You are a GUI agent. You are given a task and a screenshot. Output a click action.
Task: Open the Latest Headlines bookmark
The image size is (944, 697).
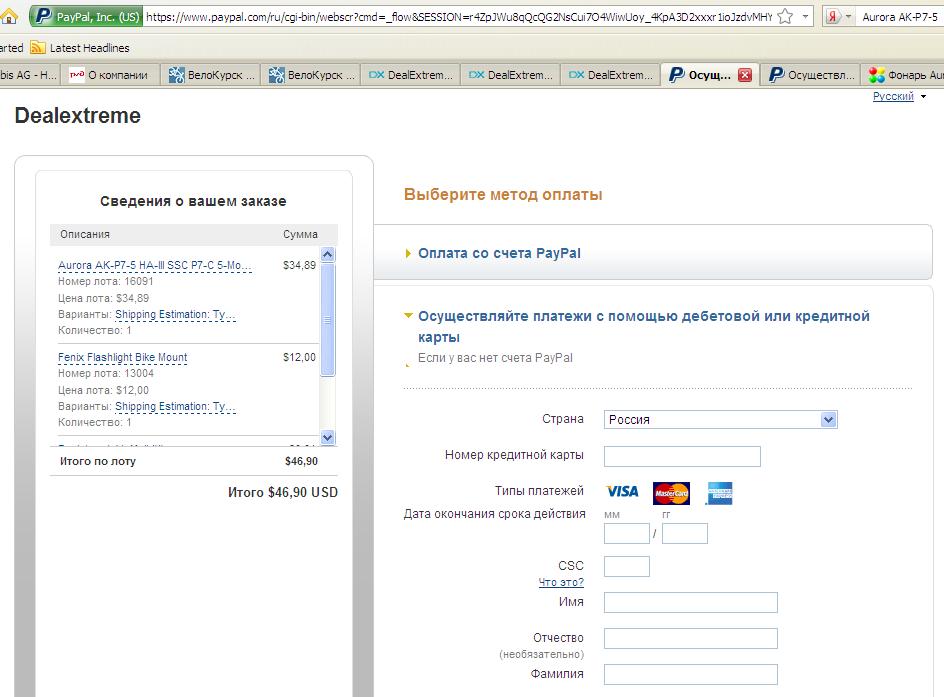tap(89, 48)
